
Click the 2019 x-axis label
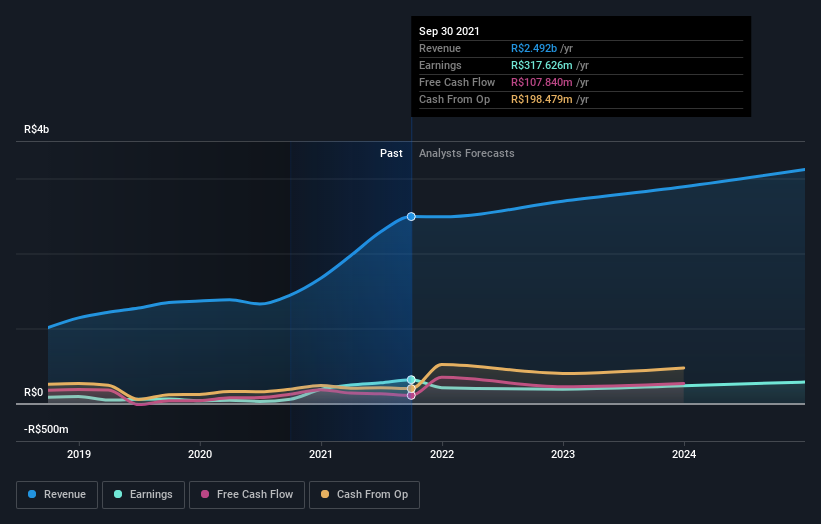pyautogui.click(x=79, y=454)
